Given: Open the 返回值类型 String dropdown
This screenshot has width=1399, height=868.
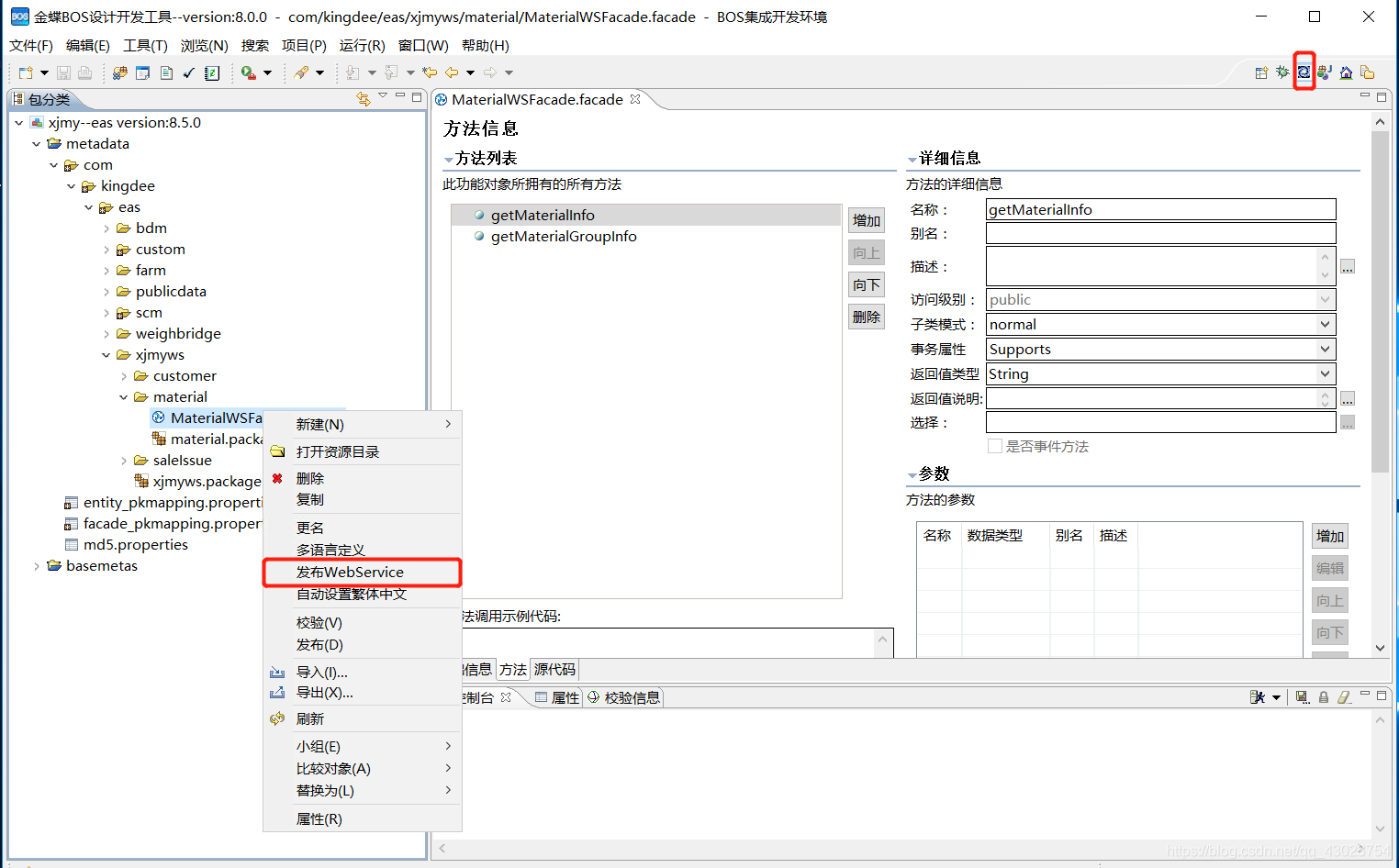Looking at the screenshot, I should [1325, 373].
